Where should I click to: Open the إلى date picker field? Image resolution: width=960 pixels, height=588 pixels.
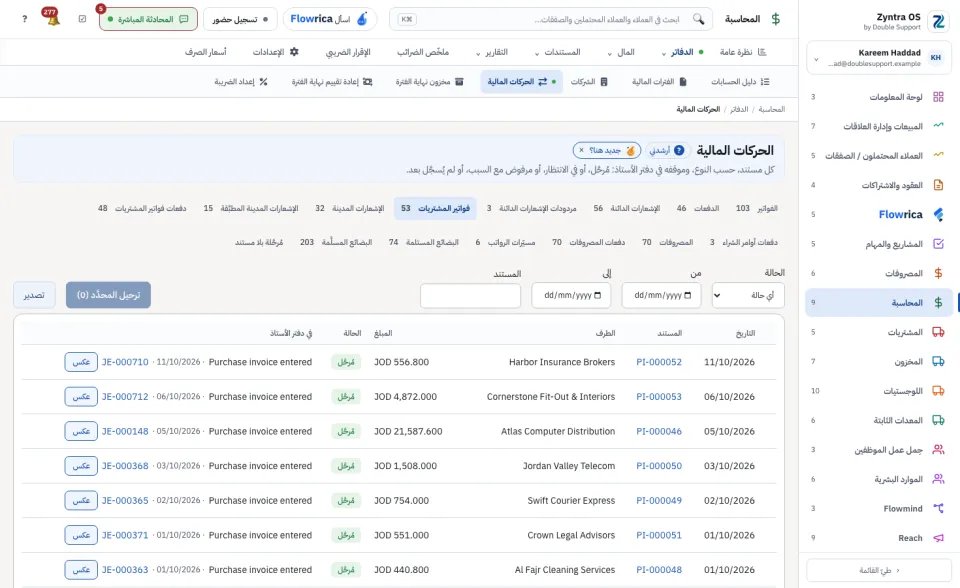click(x=571, y=295)
